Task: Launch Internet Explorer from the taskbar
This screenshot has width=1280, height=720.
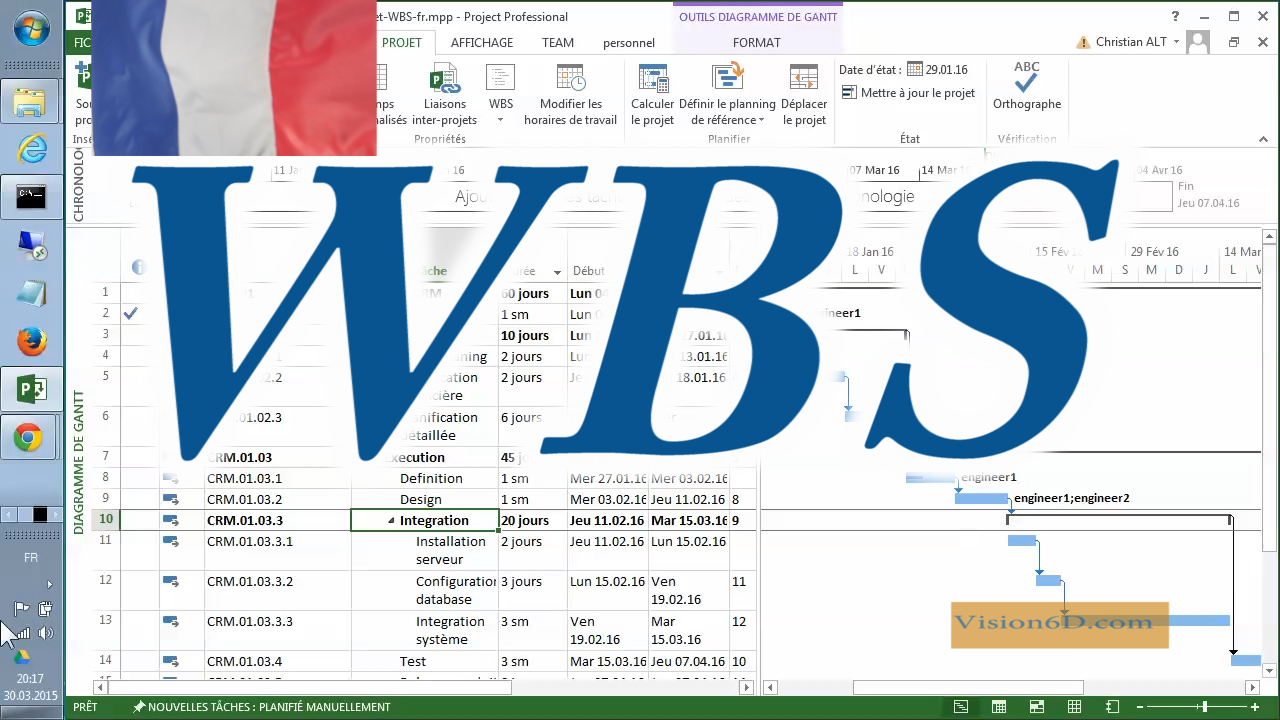Action: 31,150
